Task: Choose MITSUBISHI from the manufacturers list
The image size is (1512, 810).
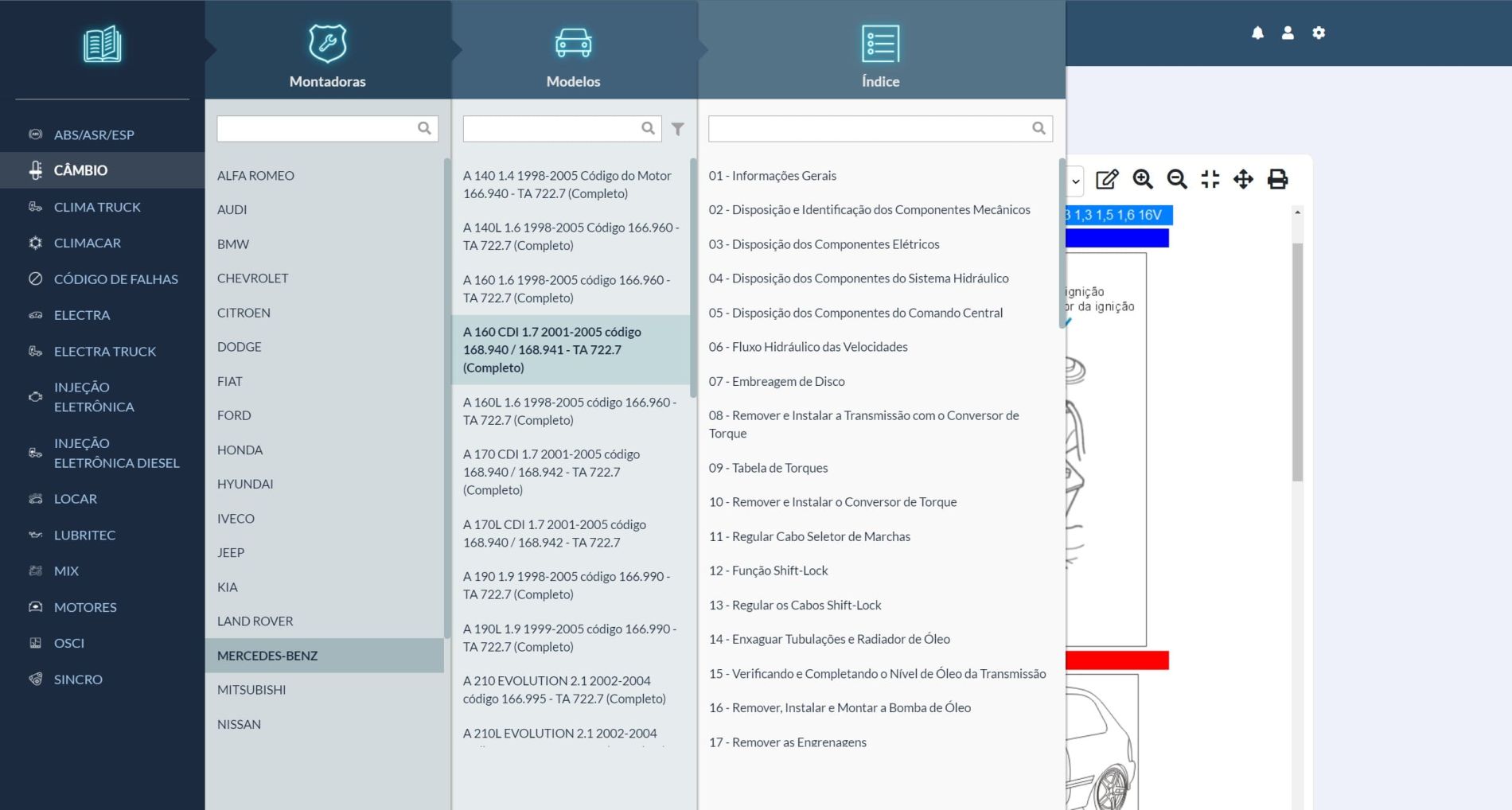Action: coord(251,690)
